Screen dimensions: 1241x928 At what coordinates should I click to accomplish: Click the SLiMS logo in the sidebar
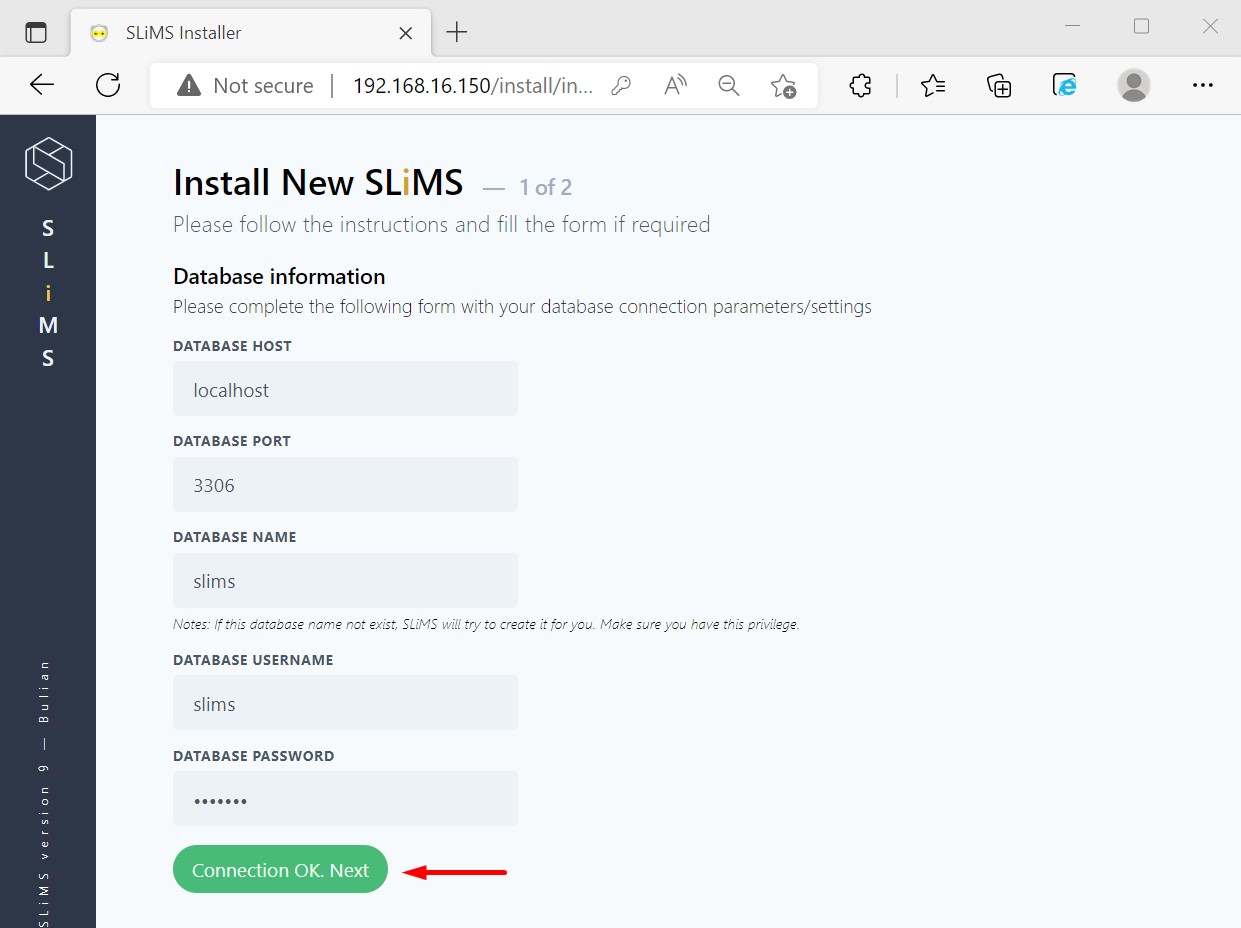[x=48, y=164]
